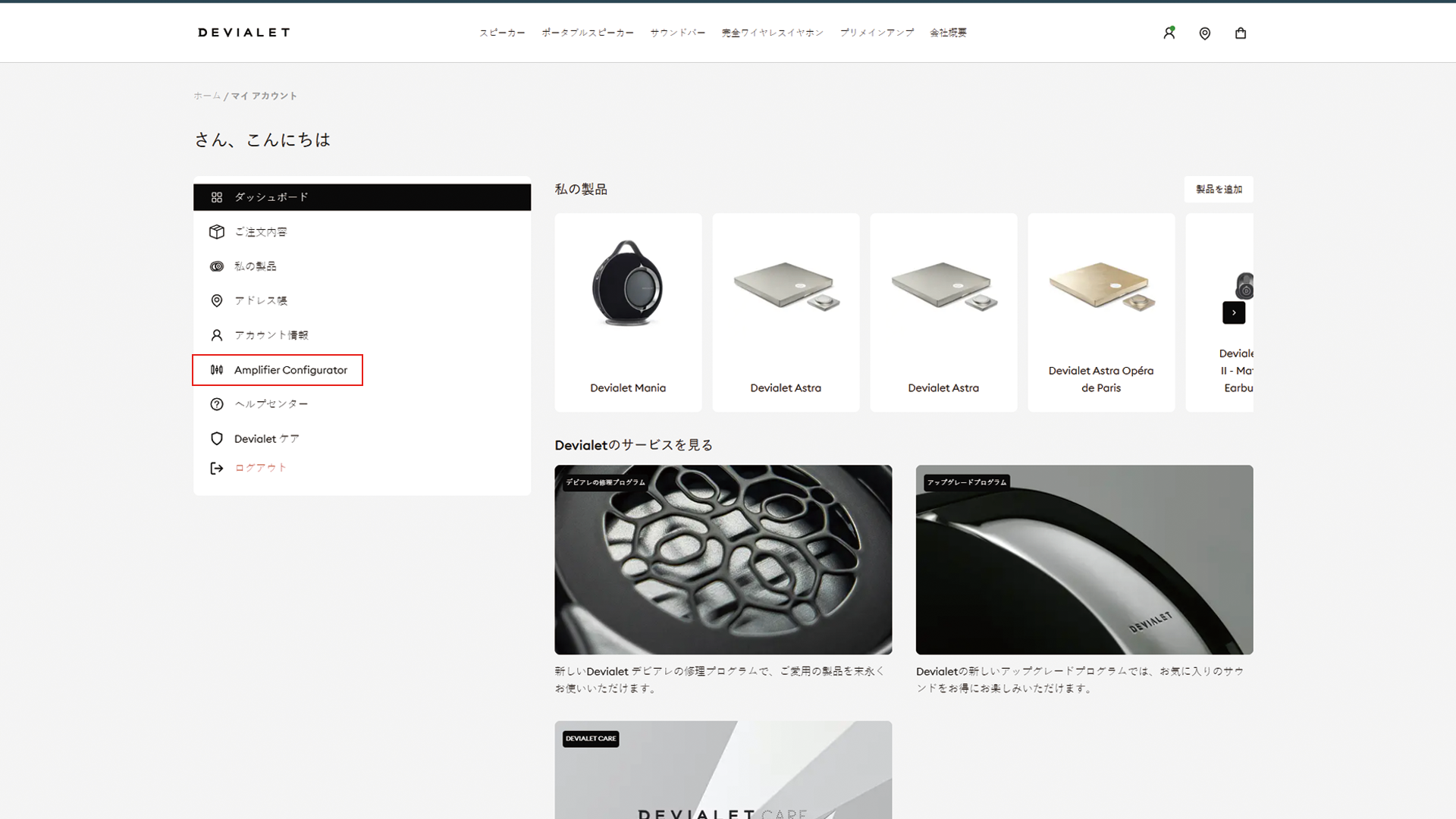The width and height of the screenshot is (1456, 819).
Task: Open the account user icon in header
Action: point(1169,33)
